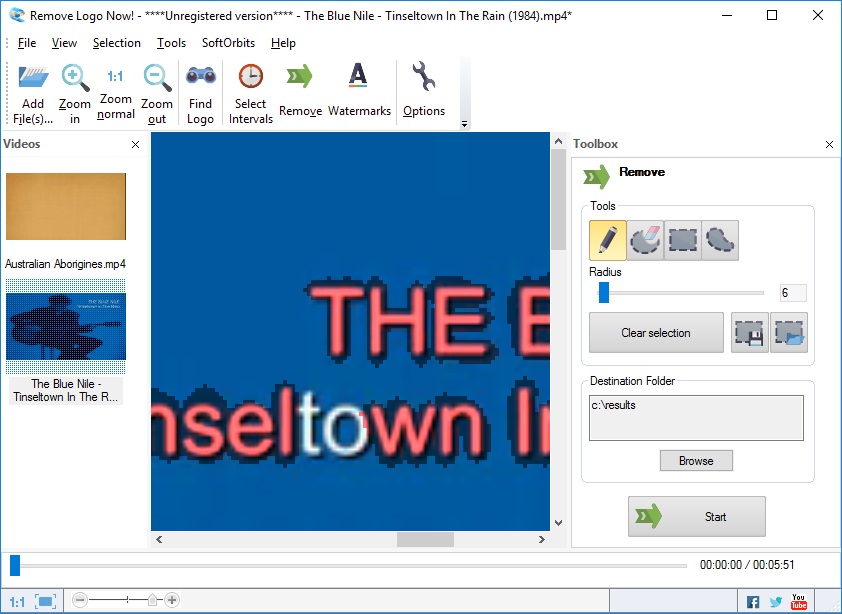Click the Twitter bird icon

(776, 602)
